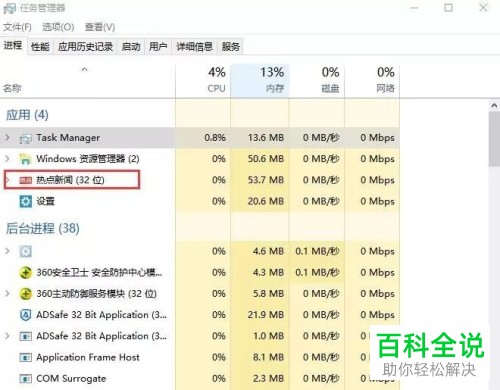Minimize the Task Manager window
This screenshot has width=500, height=390.
coord(414,8)
